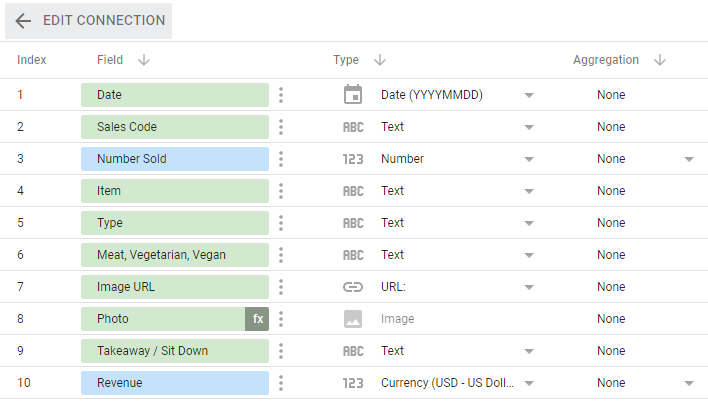708x410 pixels.
Task: Open type dropdown for Sales Code
Action: click(x=529, y=127)
